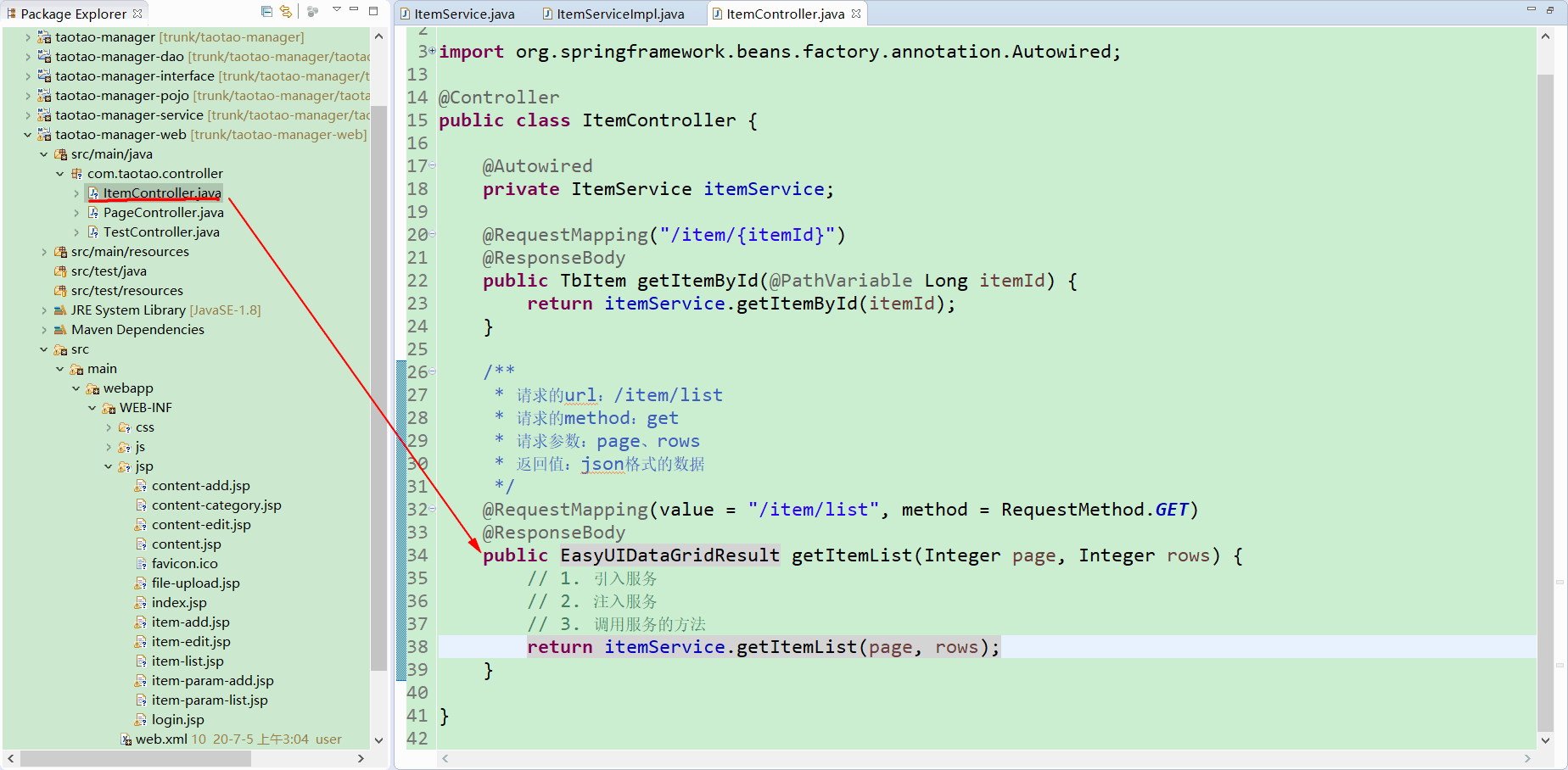Expand the src/main/resources source folder
Image resolution: width=1568 pixels, height=770 pixels.
click(x=44, y=252)
